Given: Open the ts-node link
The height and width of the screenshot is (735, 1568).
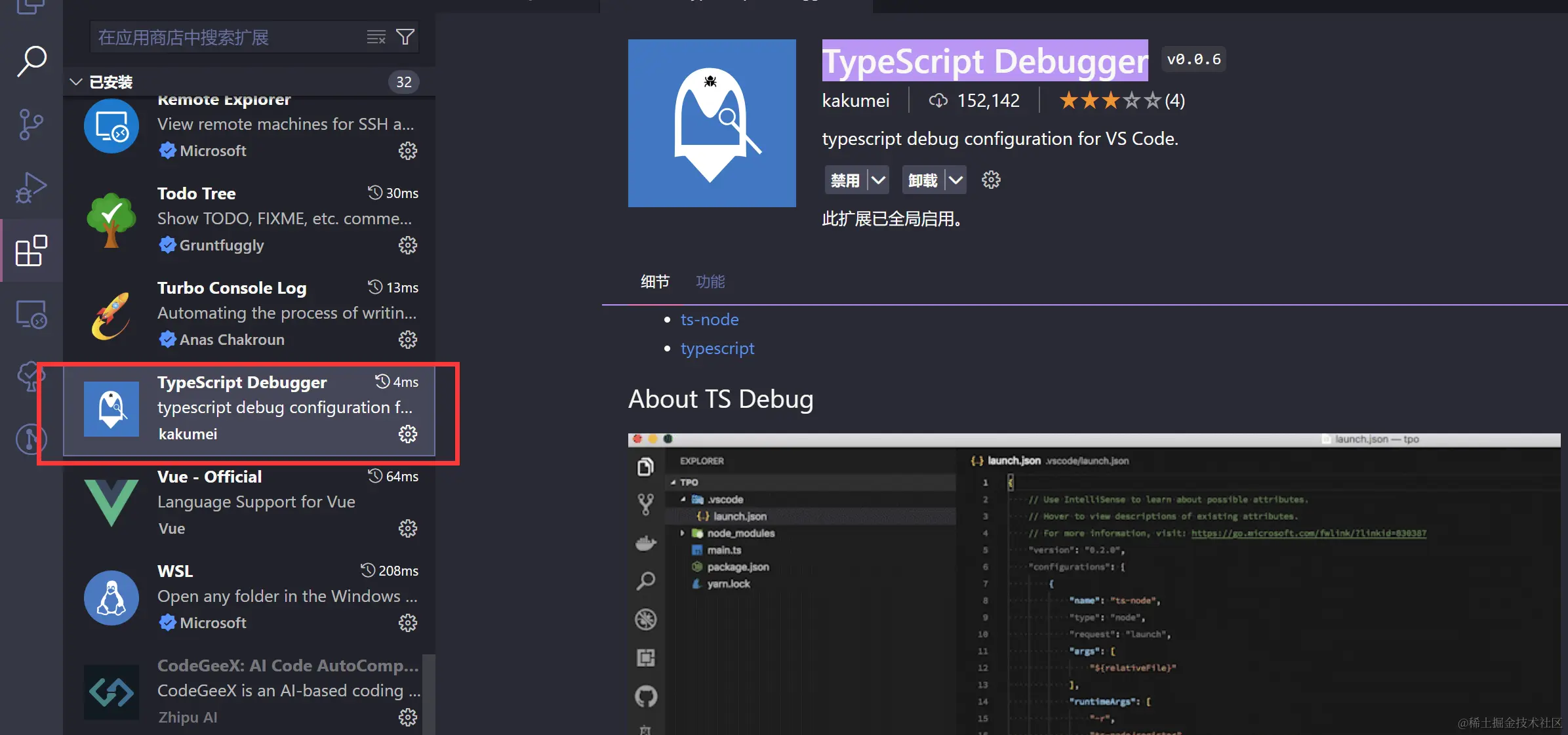Looking at the screenshot, I should click(710, 319).
